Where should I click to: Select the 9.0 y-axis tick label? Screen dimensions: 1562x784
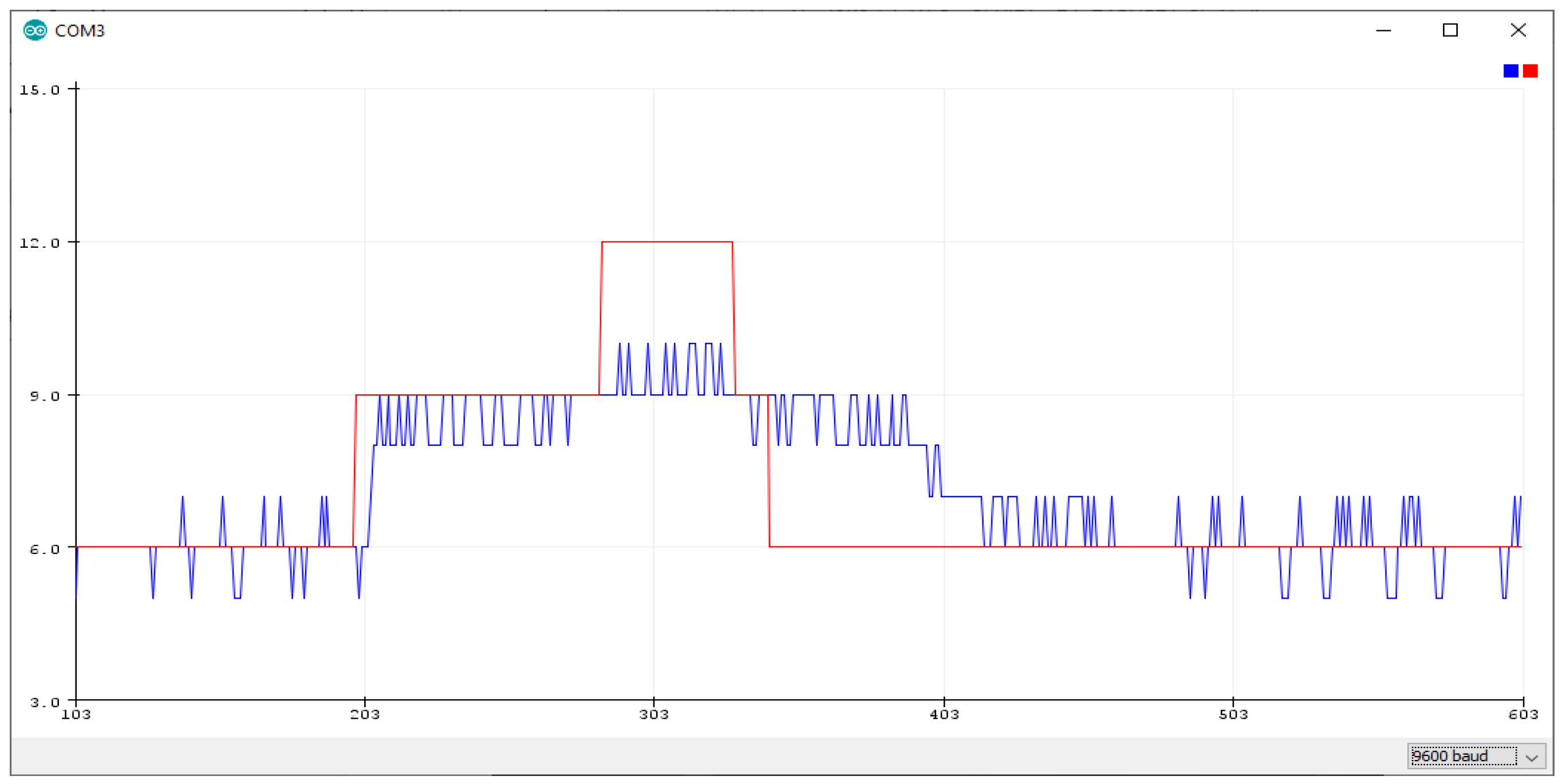point(44,395)
